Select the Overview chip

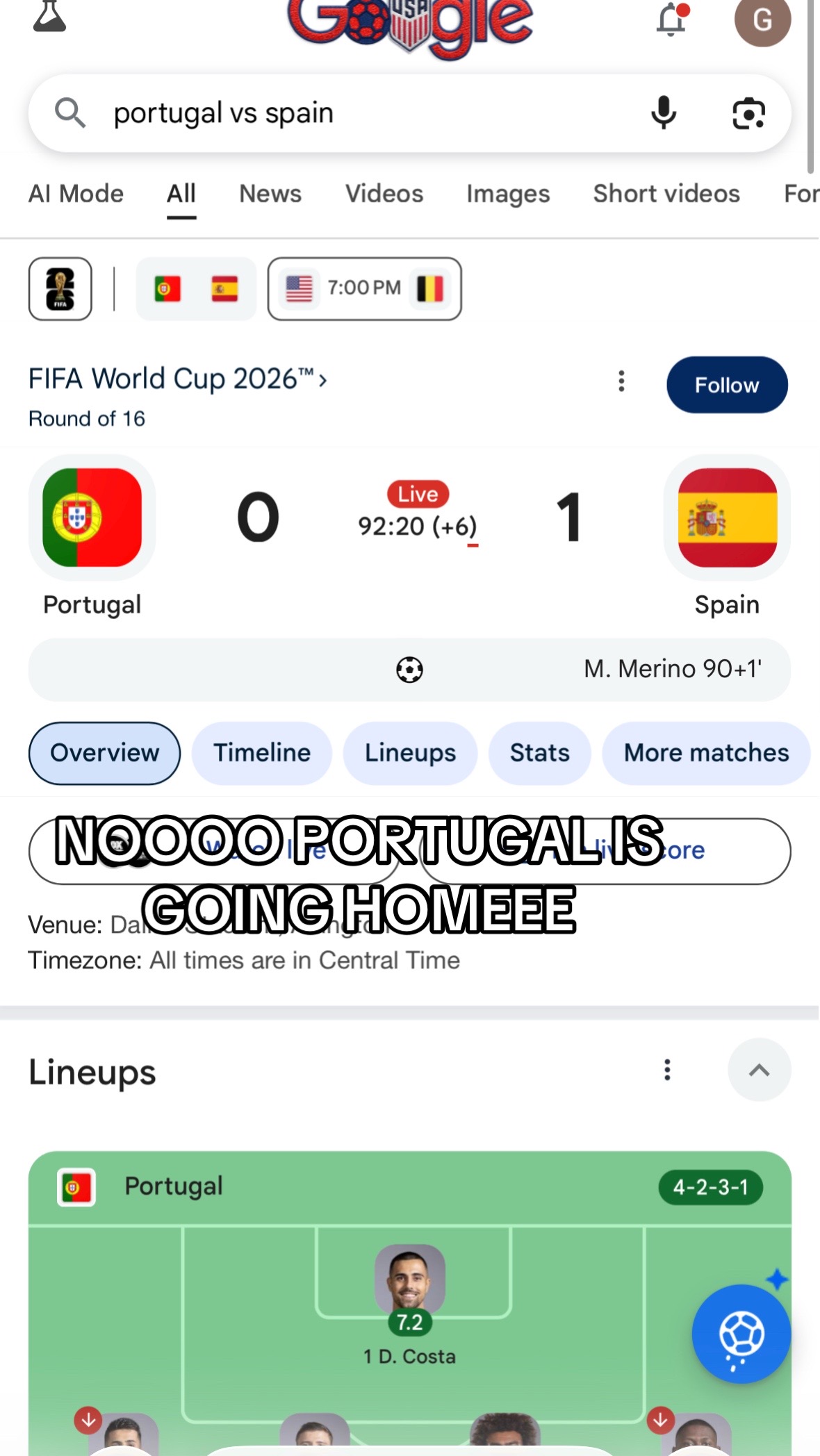click(x=104, y=753)
